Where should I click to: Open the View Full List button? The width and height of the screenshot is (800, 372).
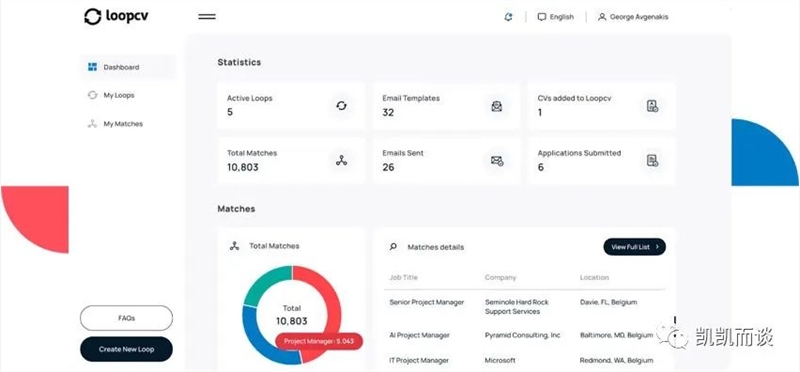634,246
